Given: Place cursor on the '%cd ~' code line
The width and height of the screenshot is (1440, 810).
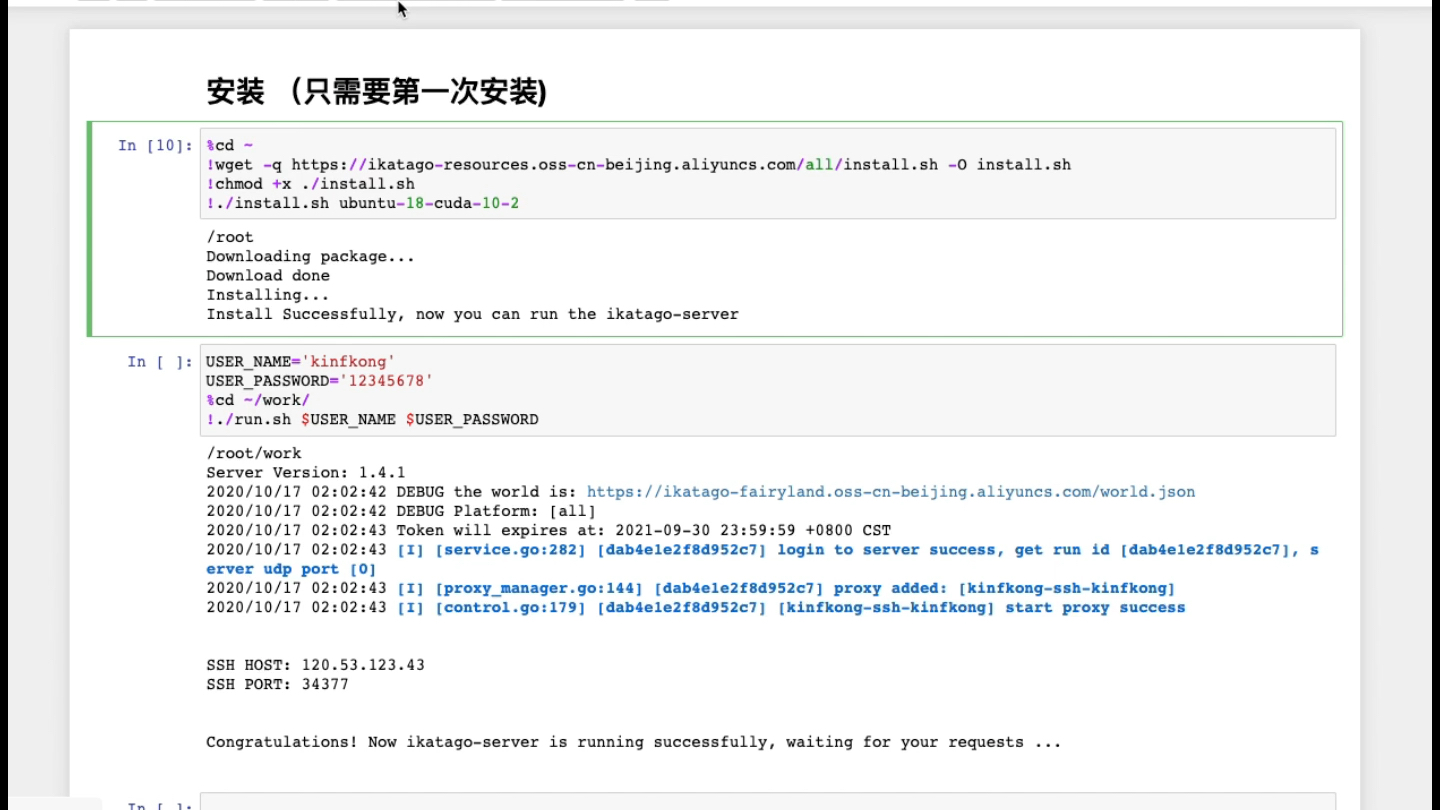Looking at the screenshot, I should coord(230,146).
